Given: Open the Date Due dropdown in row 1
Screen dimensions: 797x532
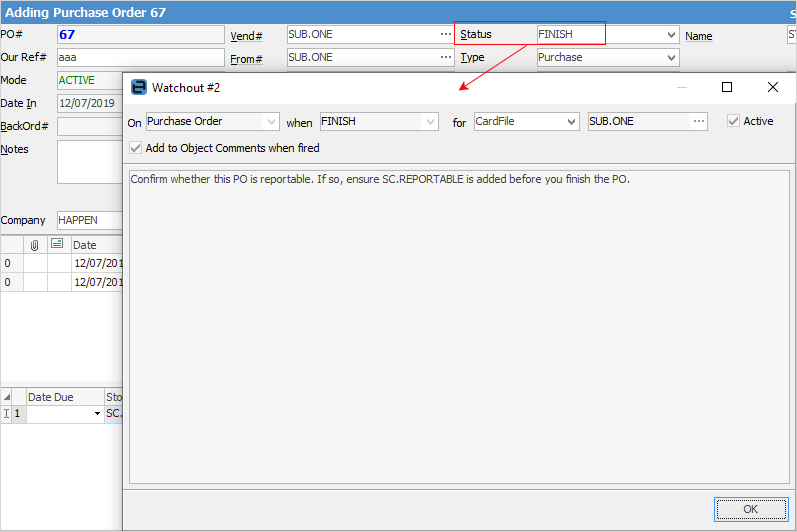Looking at the screenshot, I should [97, 414].
